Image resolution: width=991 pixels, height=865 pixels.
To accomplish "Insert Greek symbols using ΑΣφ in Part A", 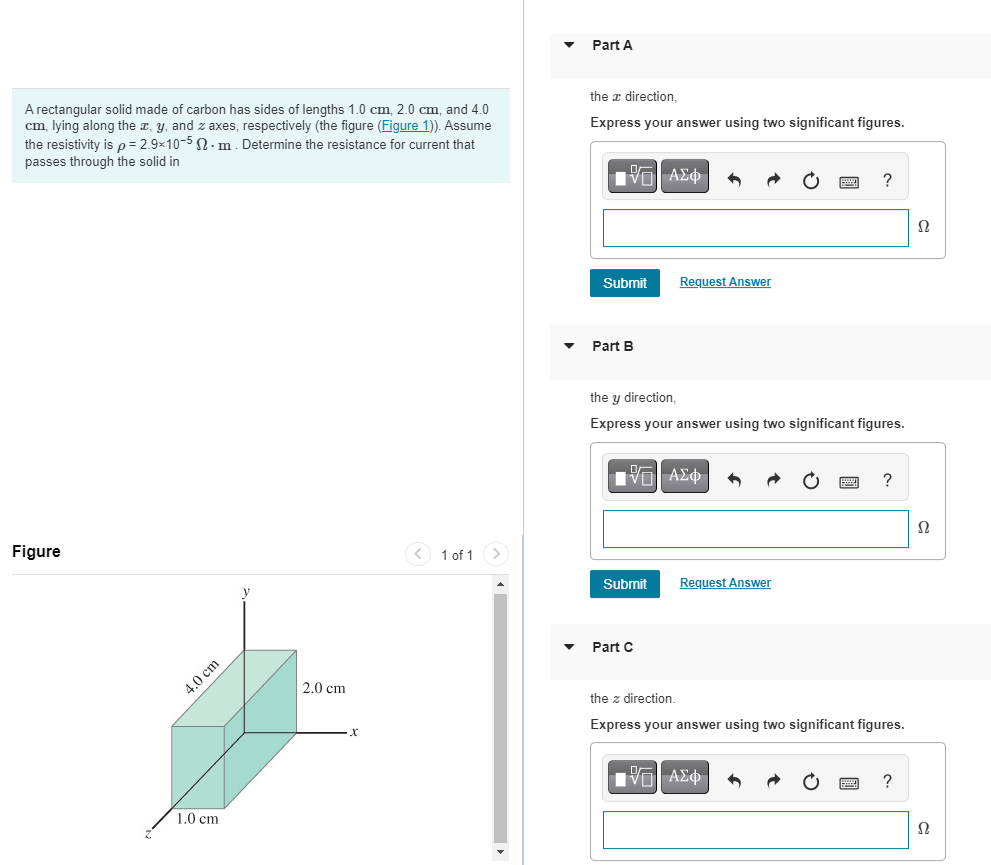I will point(684,176).
